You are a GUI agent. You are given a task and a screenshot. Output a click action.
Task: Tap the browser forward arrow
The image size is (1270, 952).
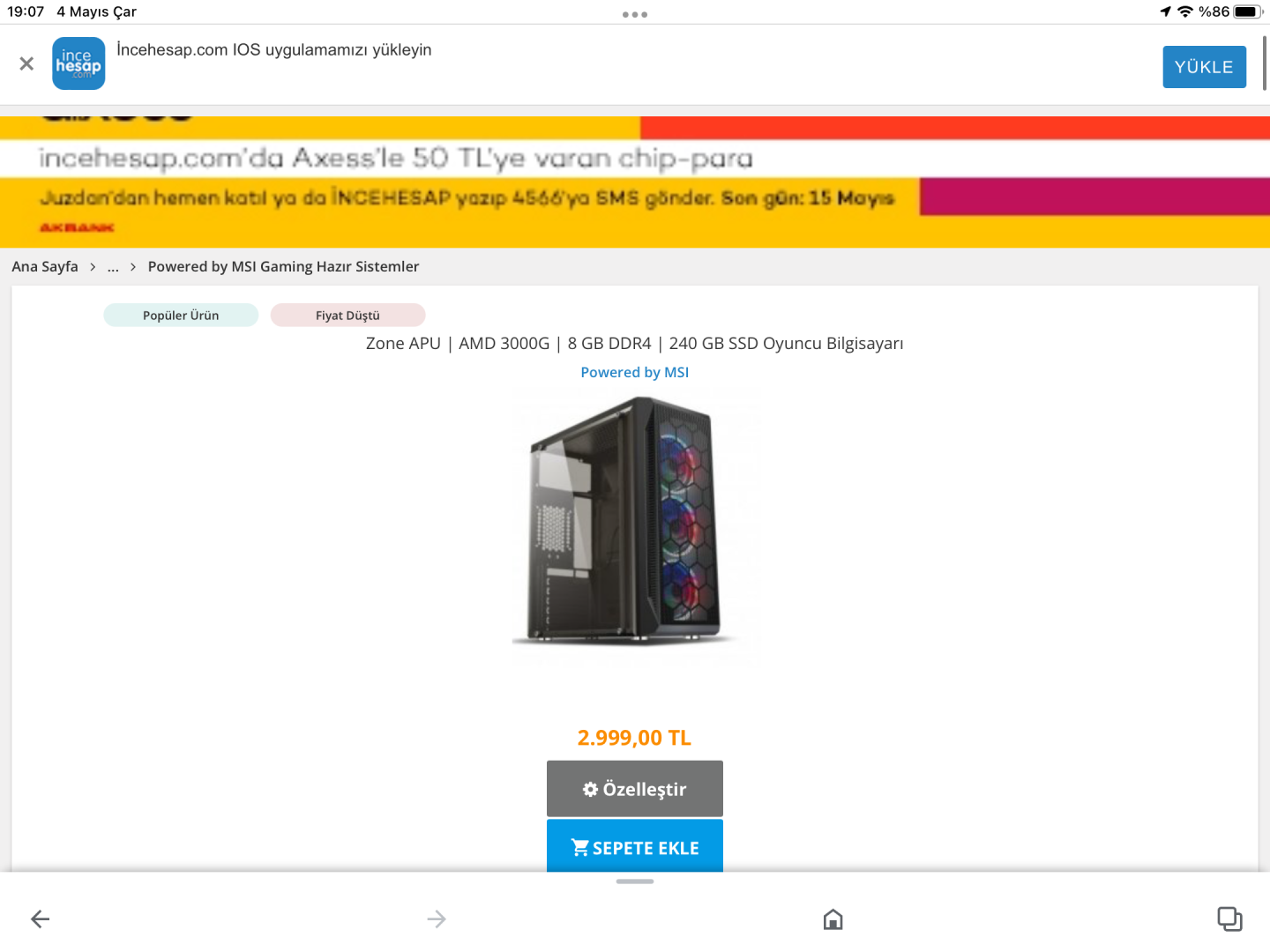[437, 919]
